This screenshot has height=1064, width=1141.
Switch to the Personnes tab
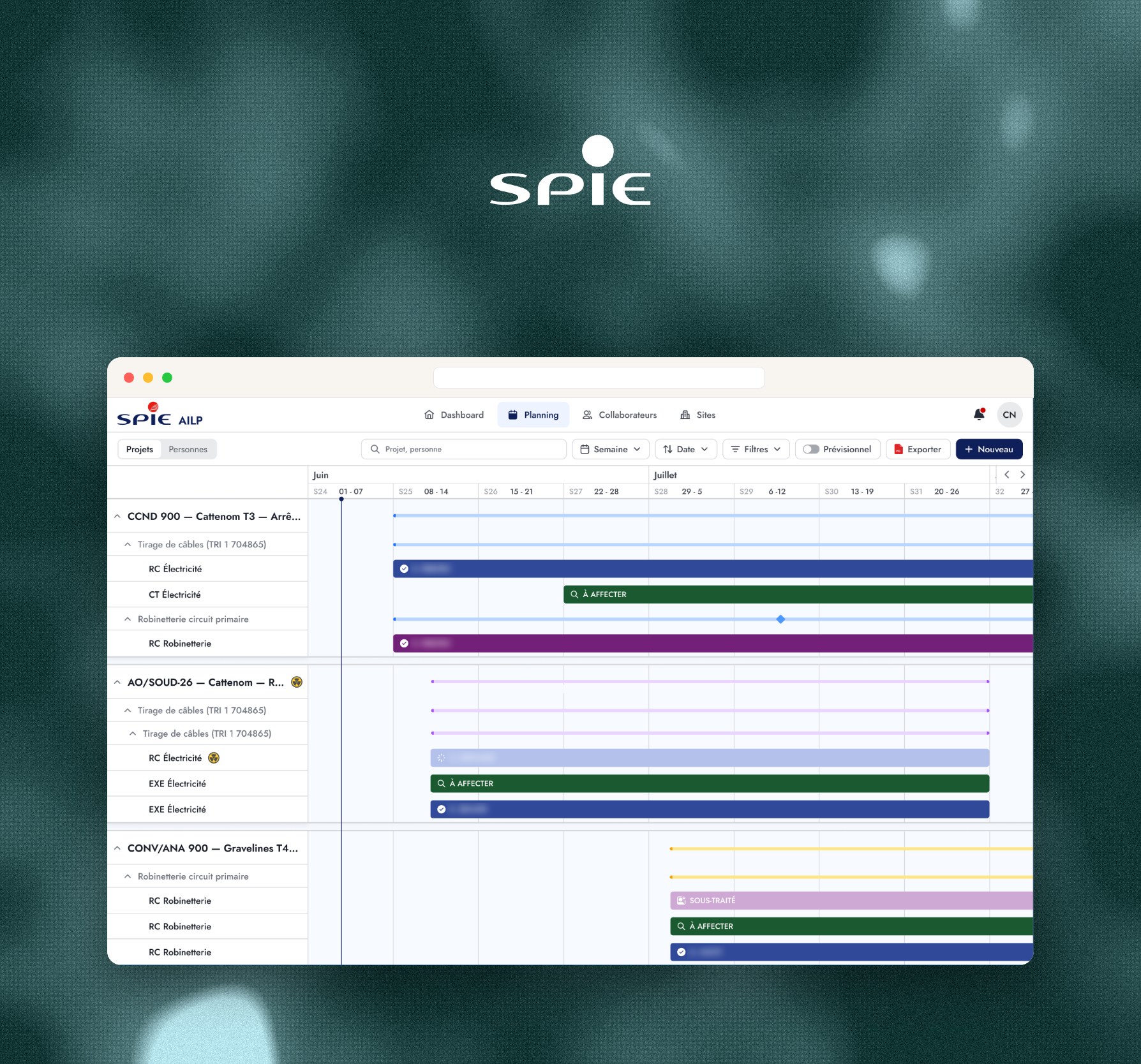pyautogui.click(x=188, y=449)
